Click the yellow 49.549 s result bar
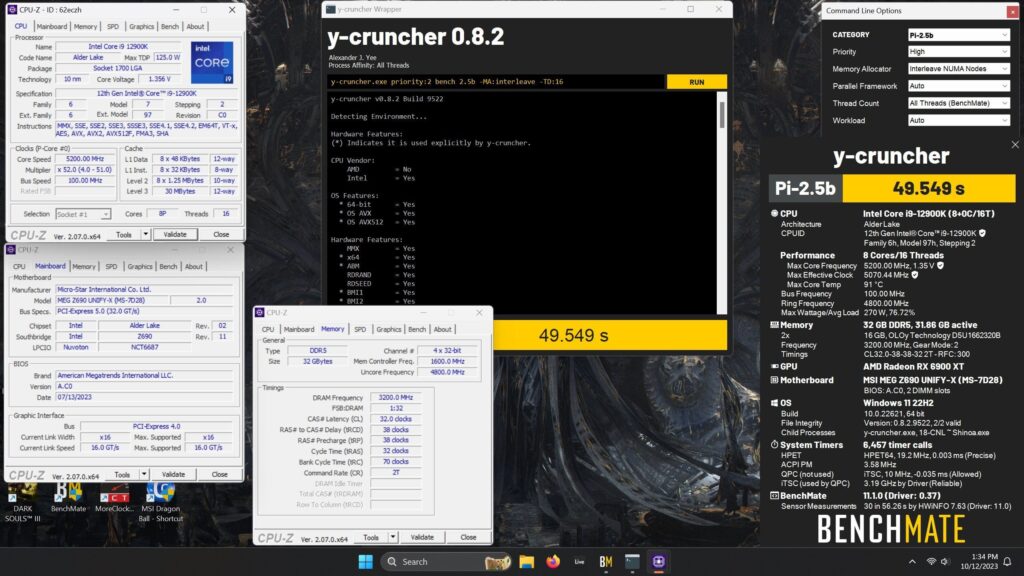The width and height of the screenshot is (1024, 576). click(x=610, y=335)
